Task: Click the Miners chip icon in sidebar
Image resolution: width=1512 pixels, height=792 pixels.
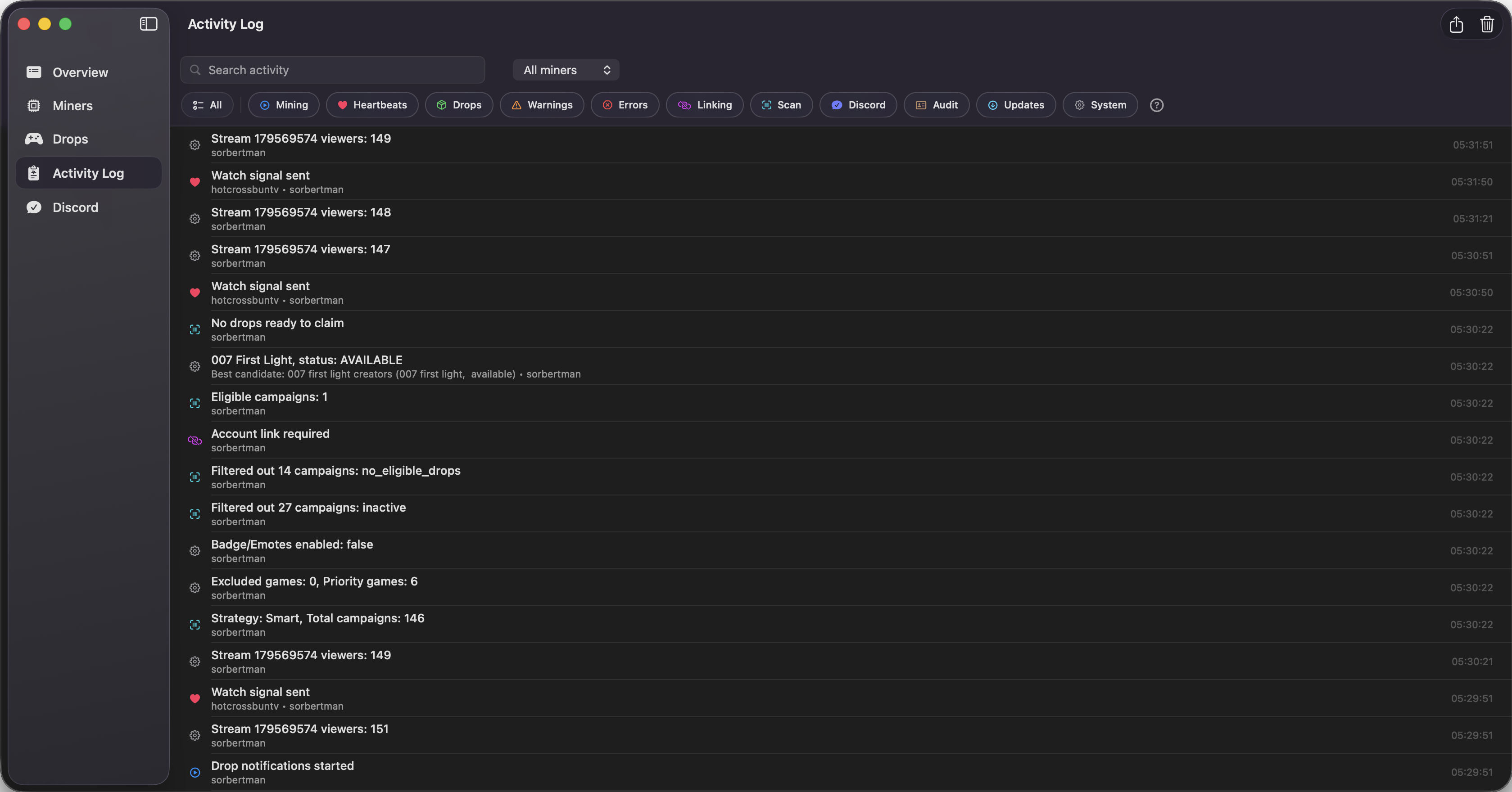Action: coord(34,106)
